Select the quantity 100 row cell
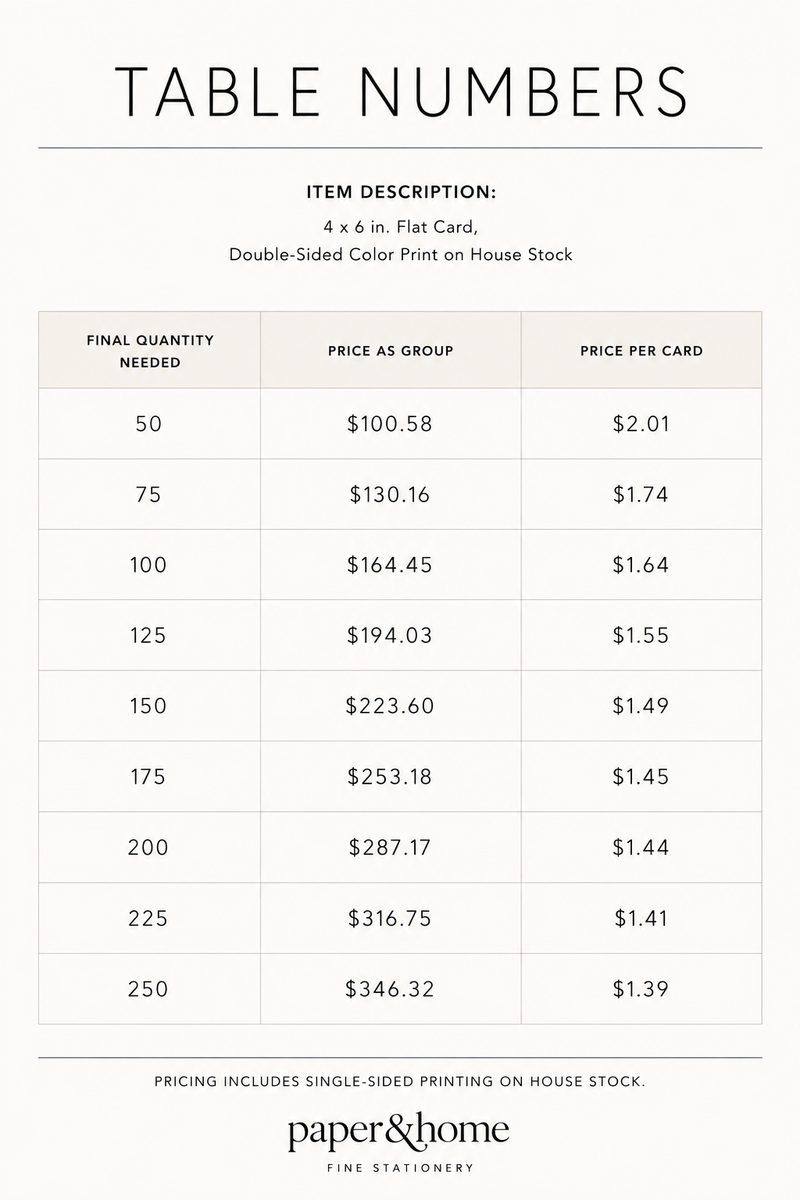800x1200 pixels. [x=148, y=565]
